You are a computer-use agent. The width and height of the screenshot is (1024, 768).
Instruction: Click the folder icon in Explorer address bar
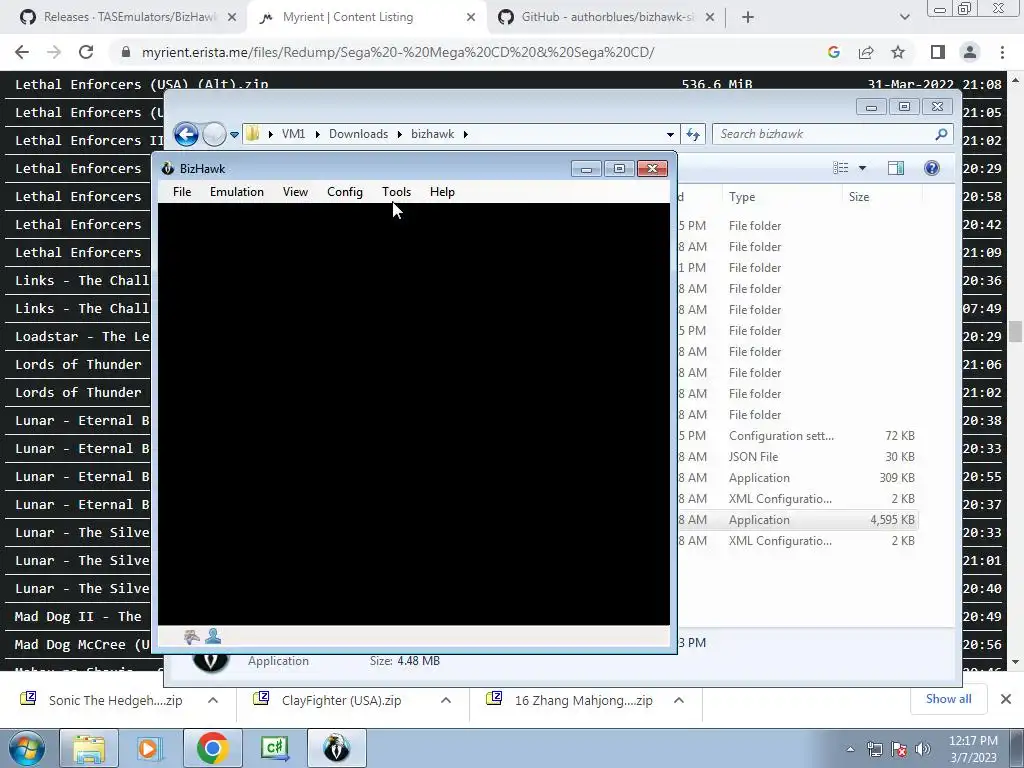(253, 134)
